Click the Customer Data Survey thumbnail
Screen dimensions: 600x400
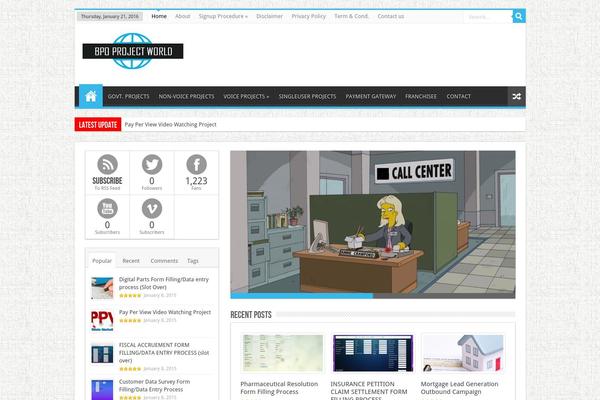coord(102,390)
